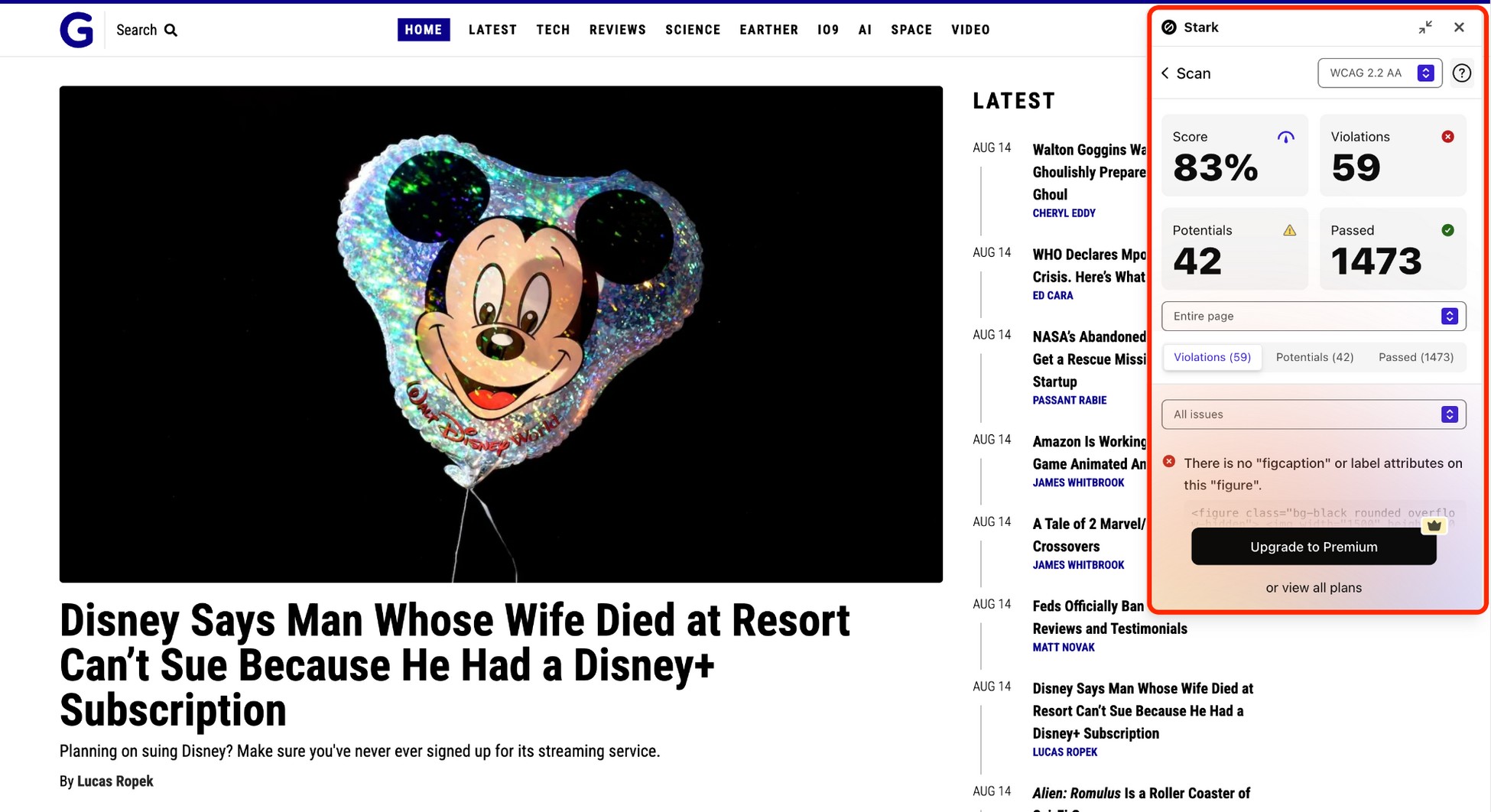Screen dimensions: 1491x812
Task: Click the Stark logo icon
Action: tap(1169, 28)
